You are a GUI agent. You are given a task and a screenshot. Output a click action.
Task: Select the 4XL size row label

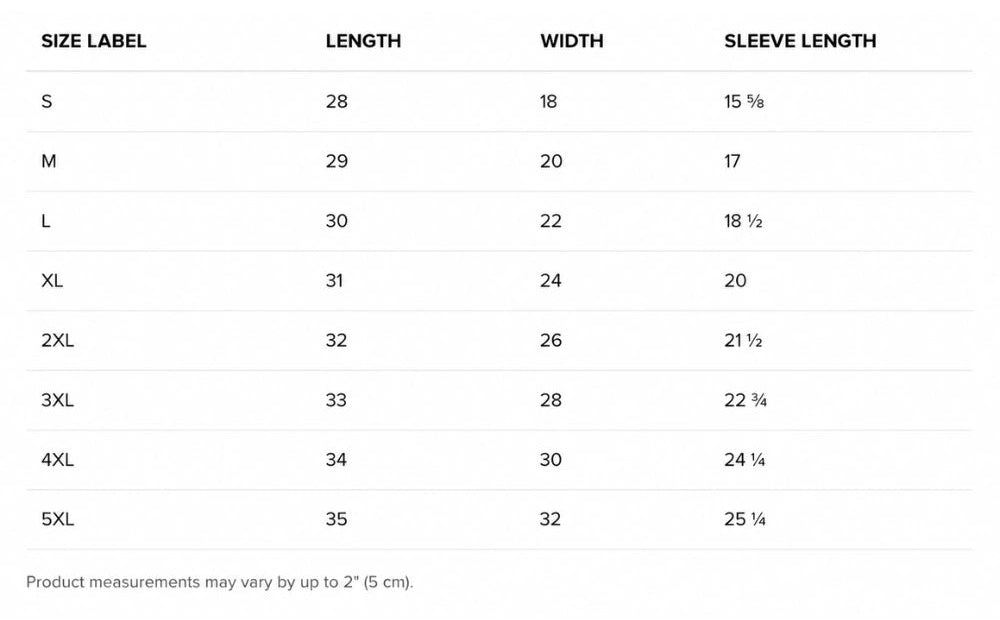click(x=57, y=460)
